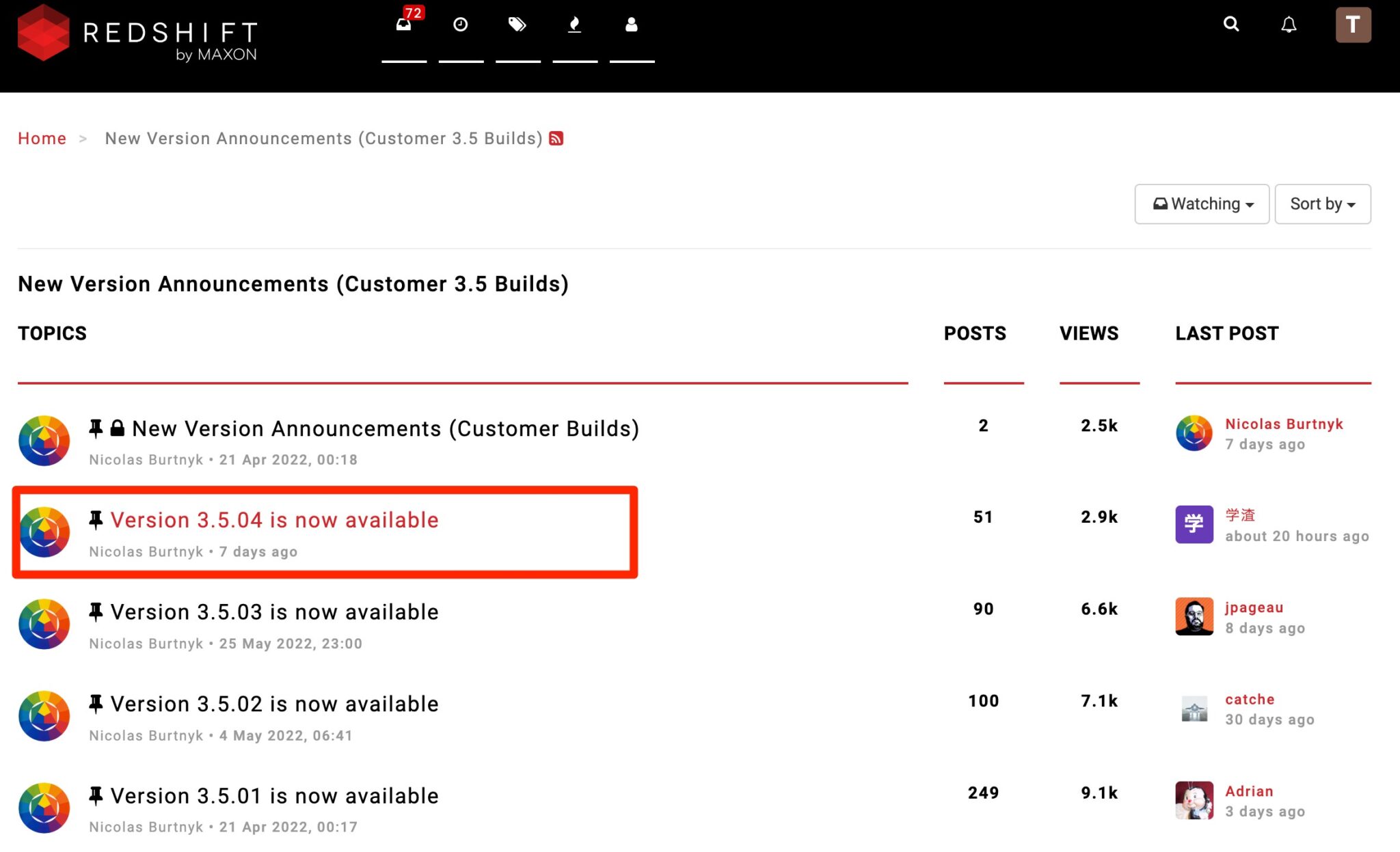Open the tags icon in navbar
Image resolution: width=1400 pixels, height=852 pixels.
click(x=517, y=25)
